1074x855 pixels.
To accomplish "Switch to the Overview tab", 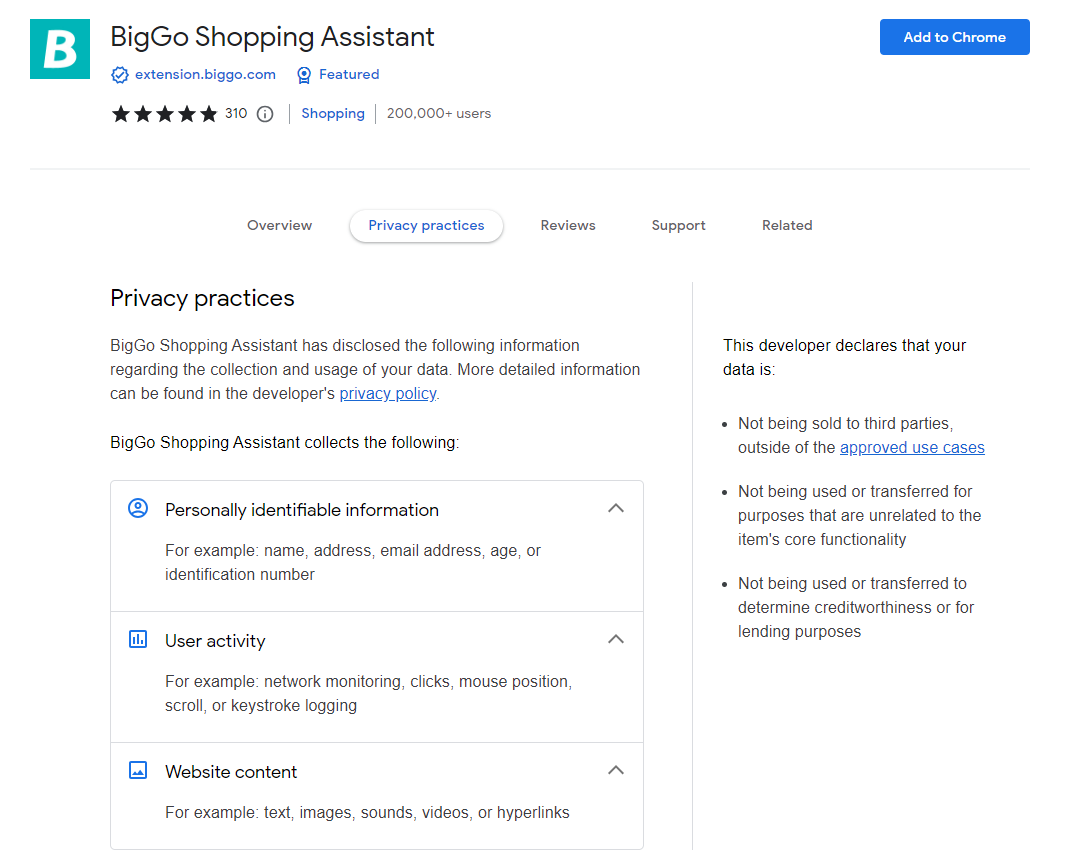I will pos(279,226).
